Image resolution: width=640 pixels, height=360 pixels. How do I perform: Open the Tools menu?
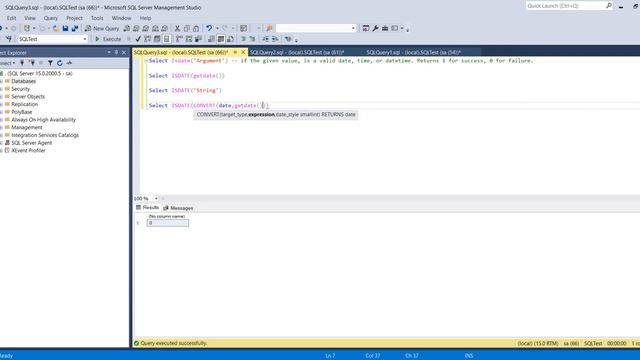(97, 18)
